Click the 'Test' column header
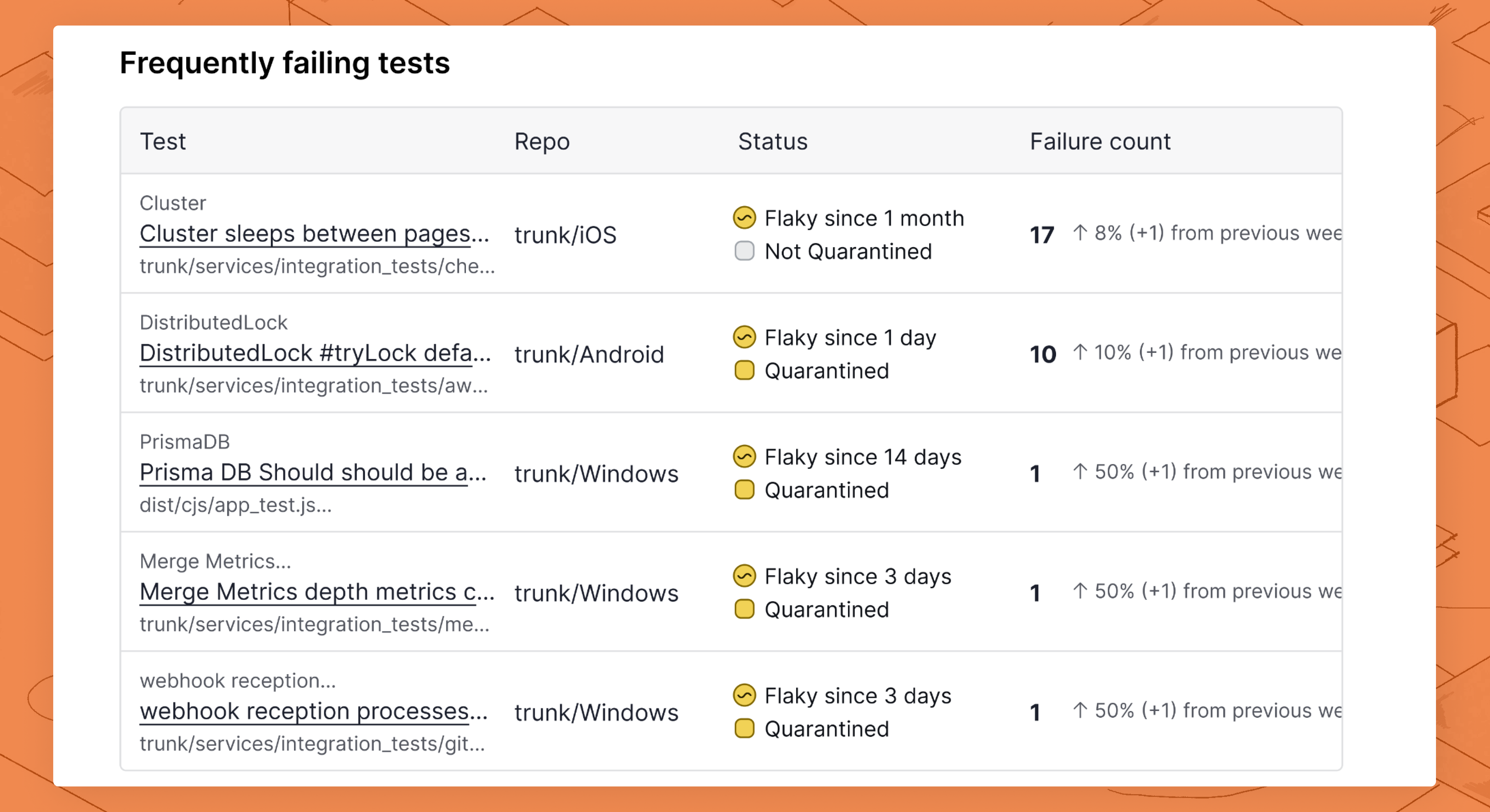 click(163, 142)
